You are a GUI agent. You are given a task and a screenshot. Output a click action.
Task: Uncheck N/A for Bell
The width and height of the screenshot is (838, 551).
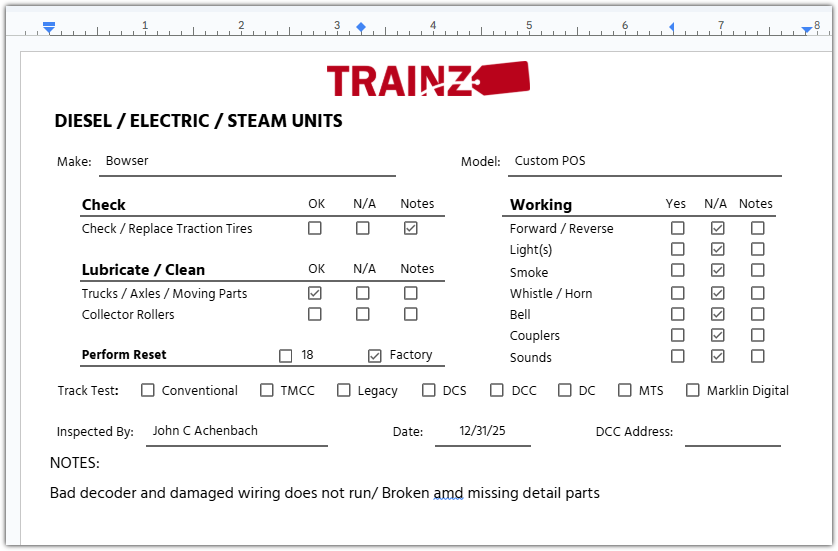pos(718,314)
